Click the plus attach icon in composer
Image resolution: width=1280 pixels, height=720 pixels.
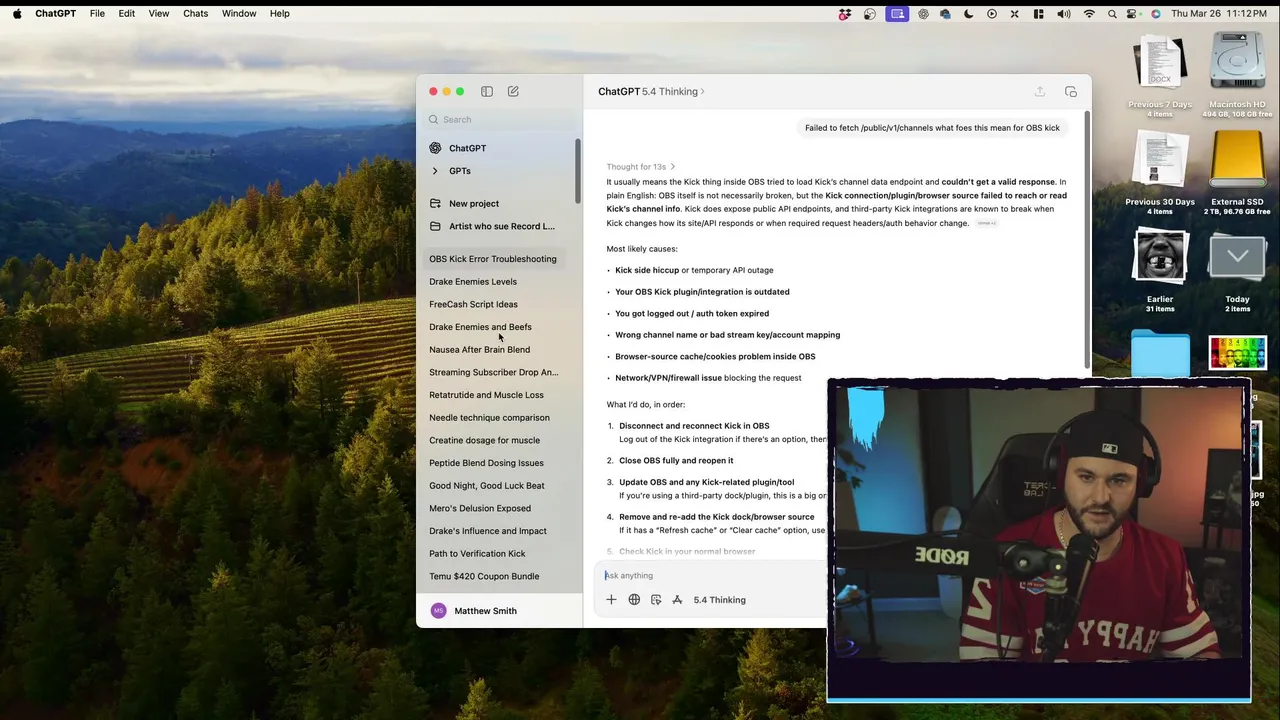(611, 600)
